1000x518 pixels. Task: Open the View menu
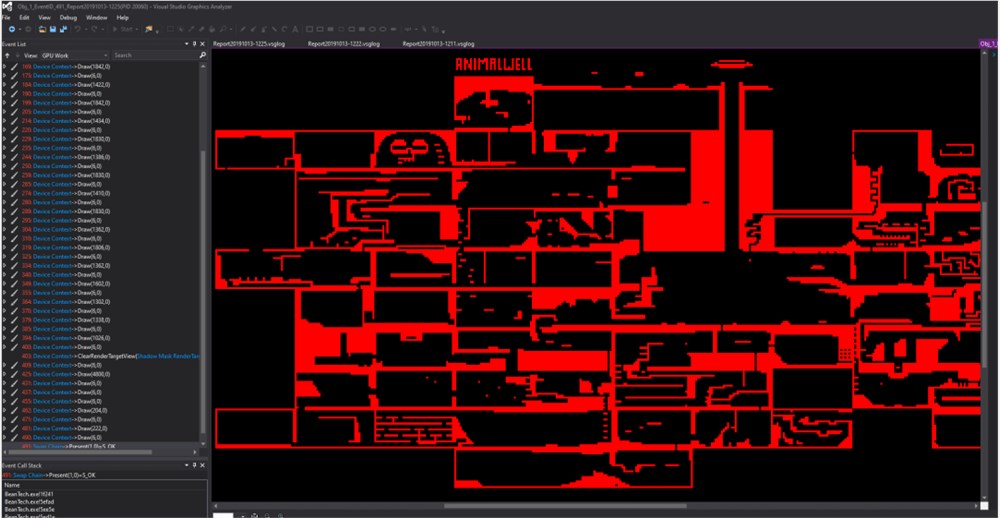click(44, 18)
